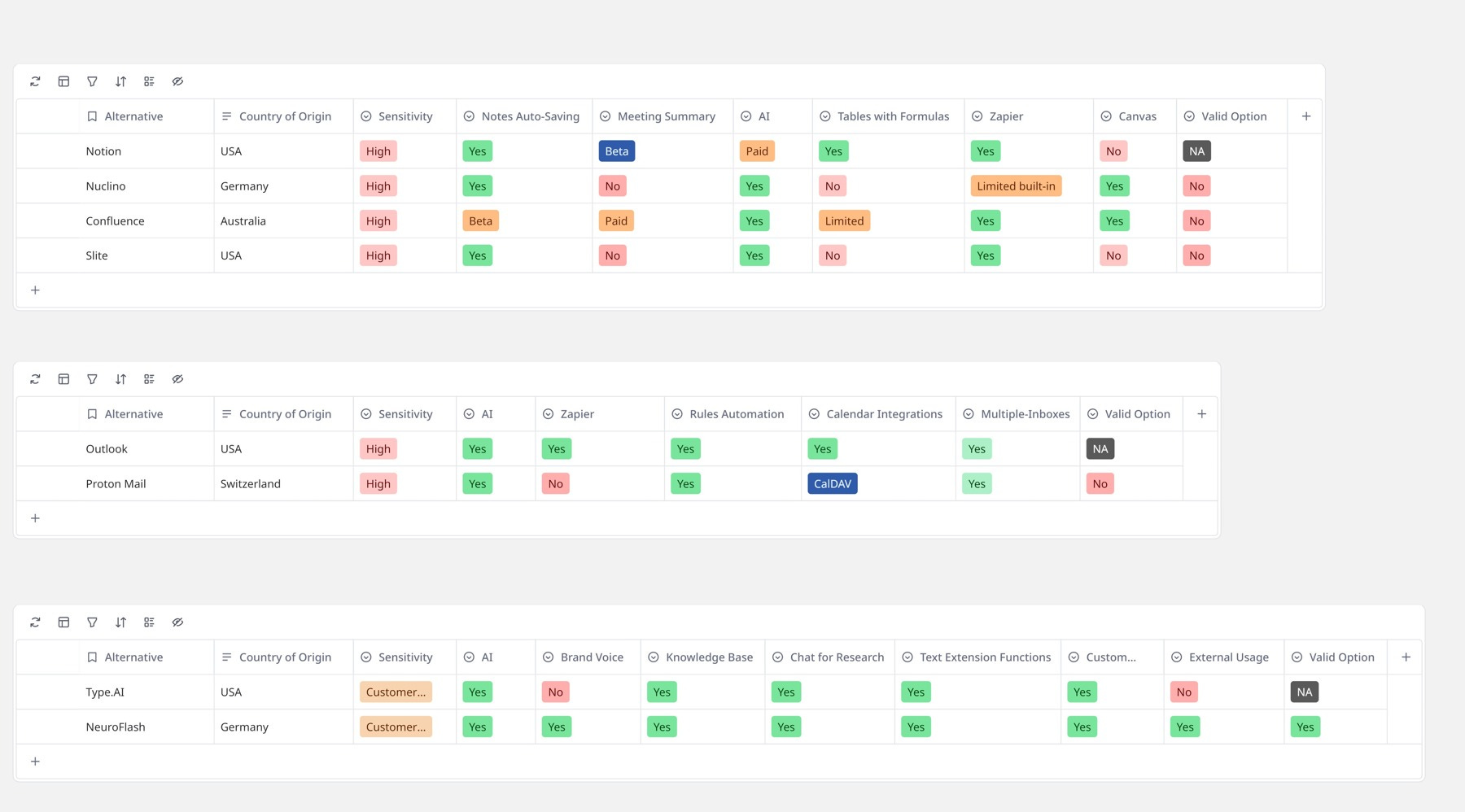Click Limited tag in Confluence row
Viewport: 1465px width, 812px height.
844,221
